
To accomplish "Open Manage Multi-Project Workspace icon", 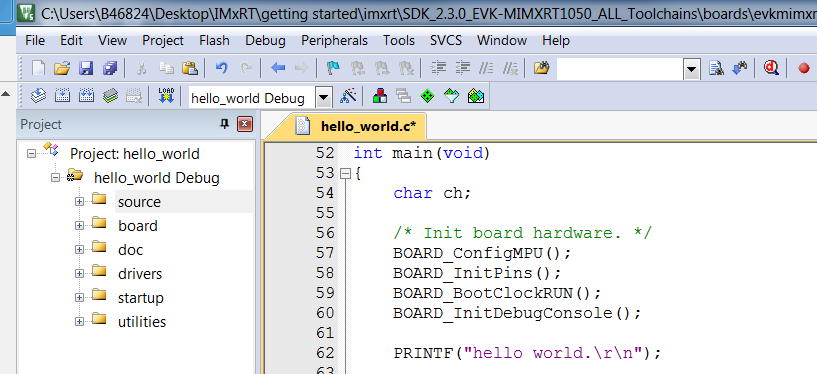I will (404, 96).
